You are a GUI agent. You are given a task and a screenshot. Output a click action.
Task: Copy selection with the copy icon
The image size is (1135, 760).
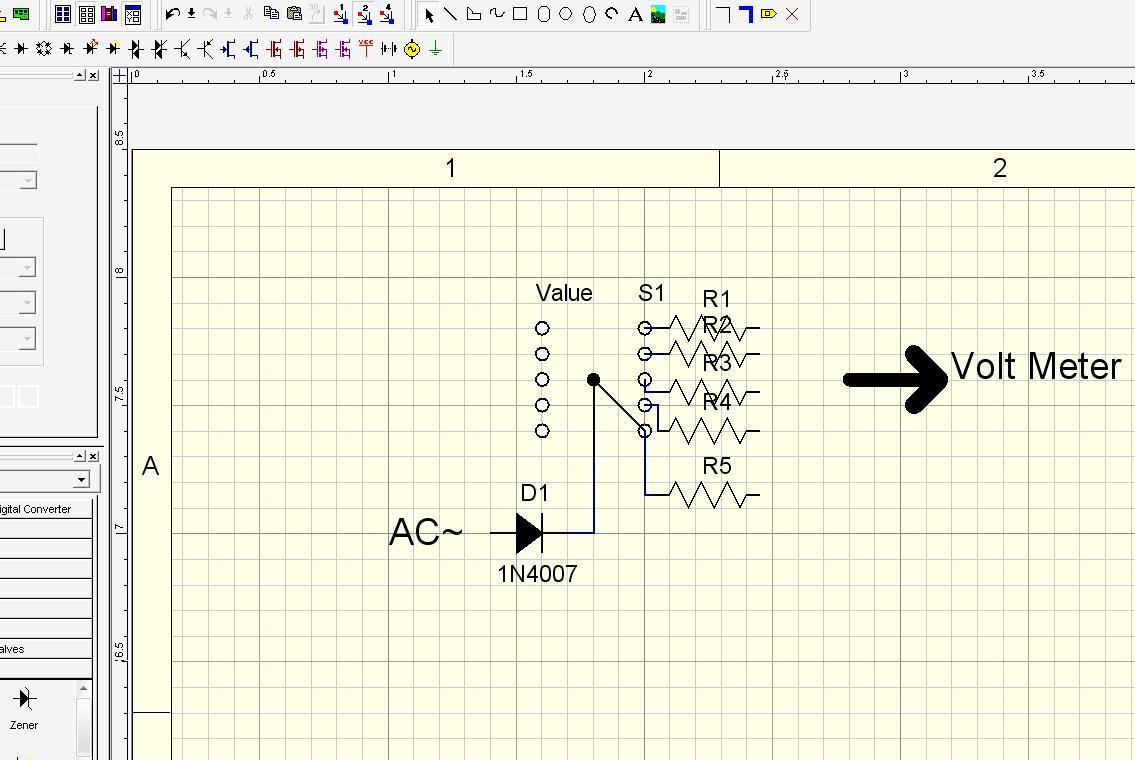(x=271, y=13)
